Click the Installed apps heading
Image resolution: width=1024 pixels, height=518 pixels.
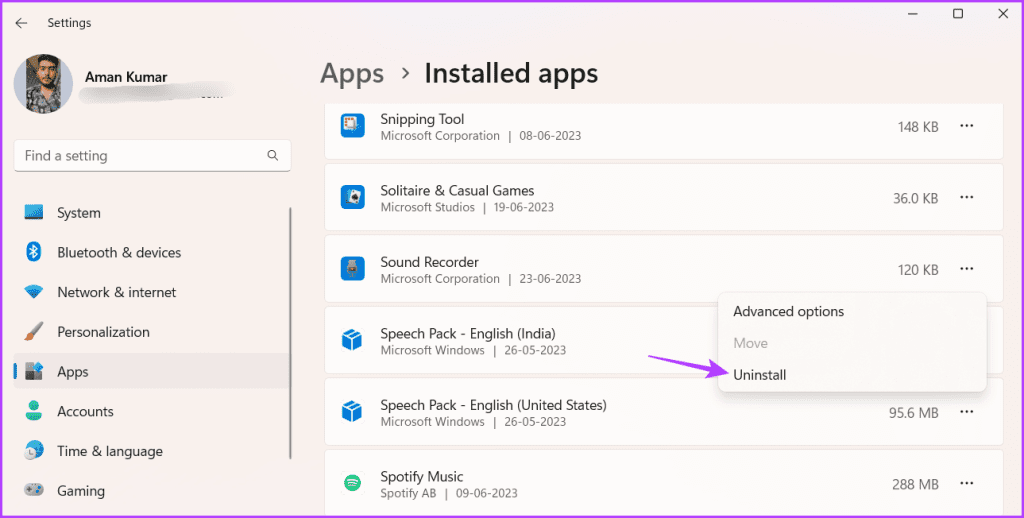point(511,73)
